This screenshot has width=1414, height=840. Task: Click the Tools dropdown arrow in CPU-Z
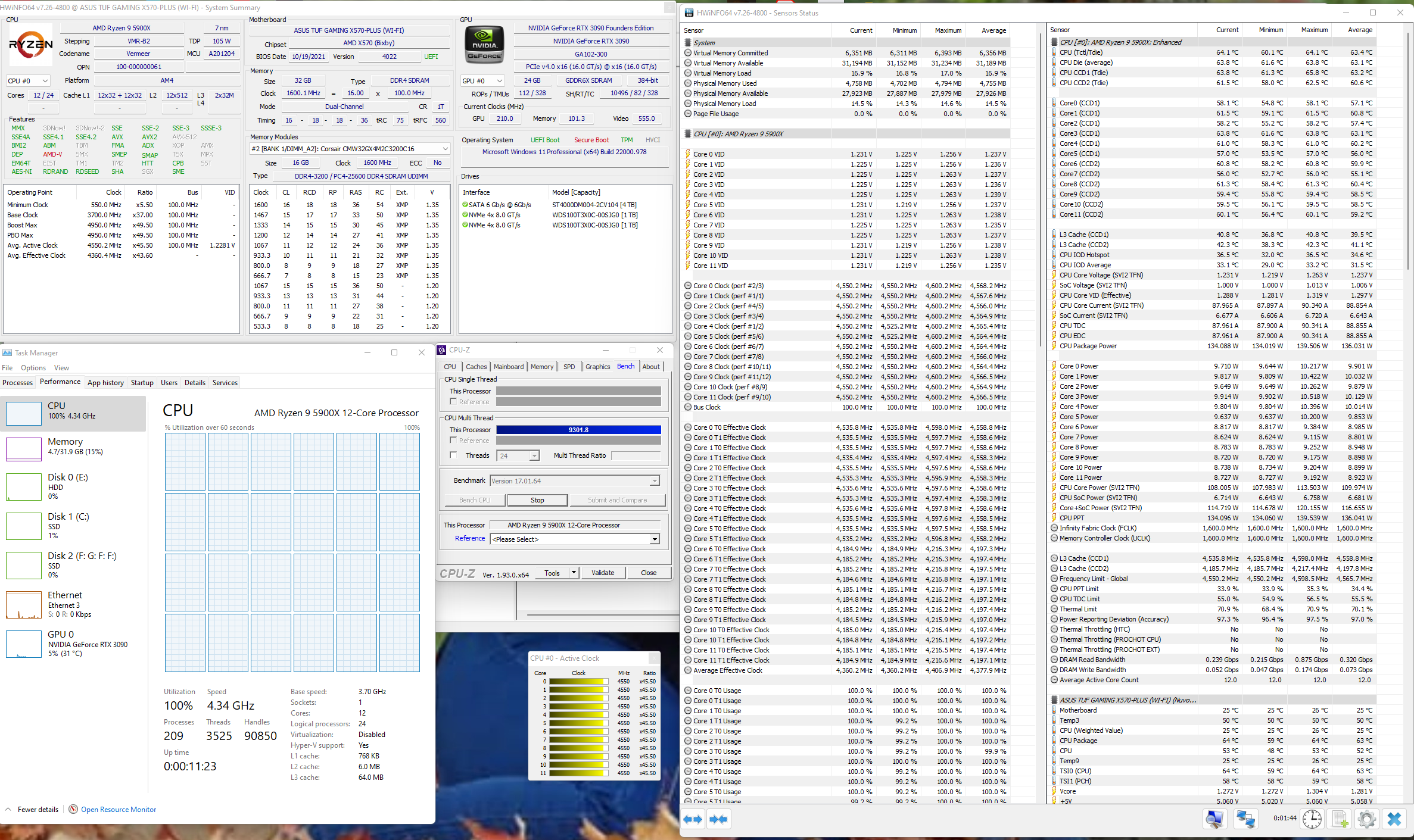[x=574, y=573]
